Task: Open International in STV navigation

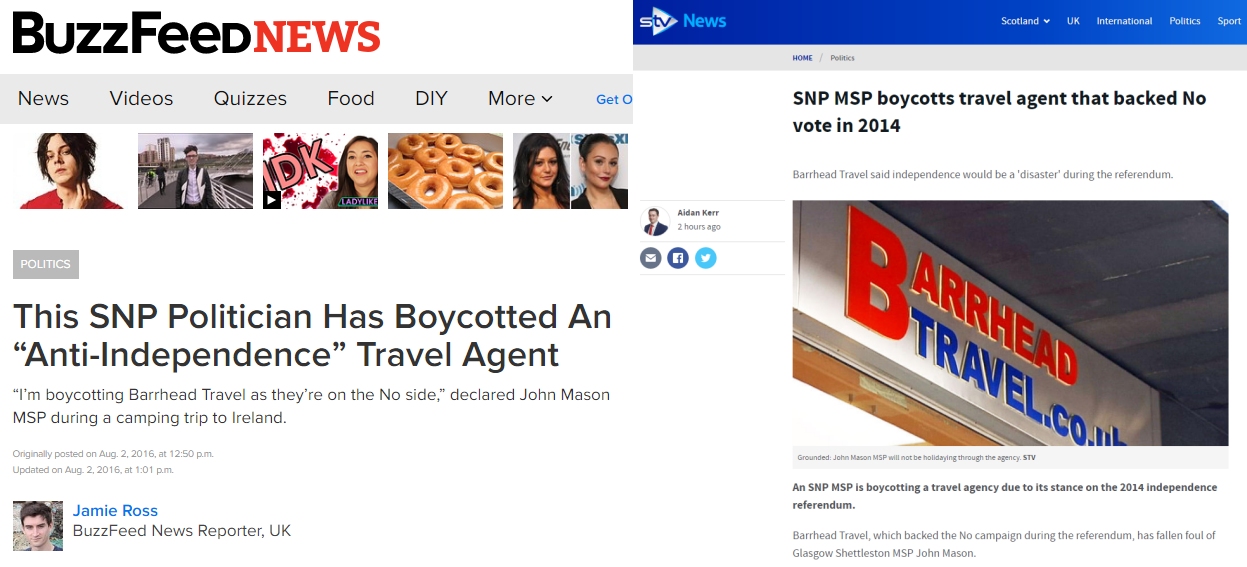Action: [1124, 21]
